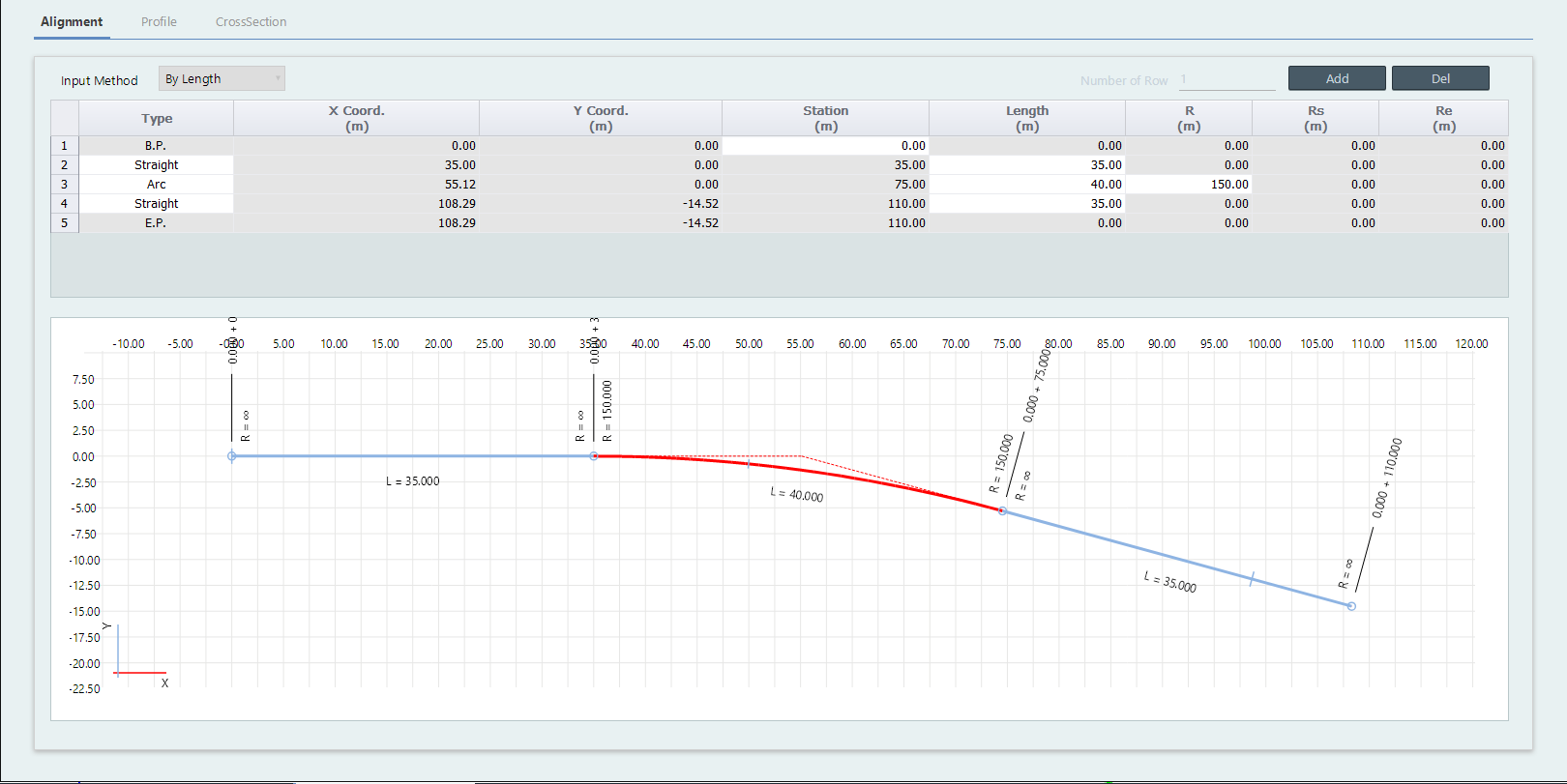Select table row header 5
1567x784 pixels.
[65, 223]
